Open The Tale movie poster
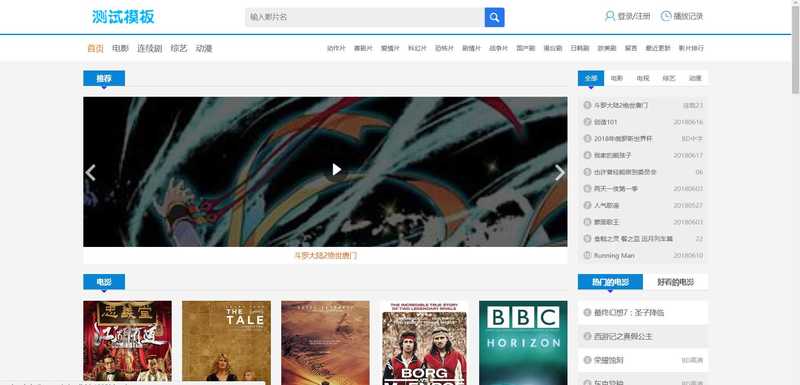Image resolution: width=800 pixels, height=385 pixels. coord(227,341)
